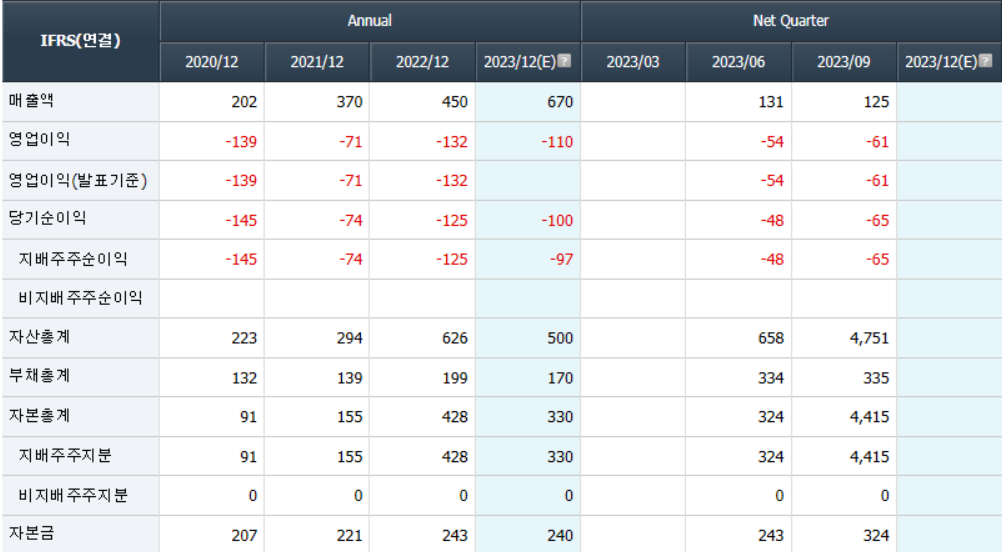Click 부채총계 value 199 for 2022/12

click(x=455, y=378)
